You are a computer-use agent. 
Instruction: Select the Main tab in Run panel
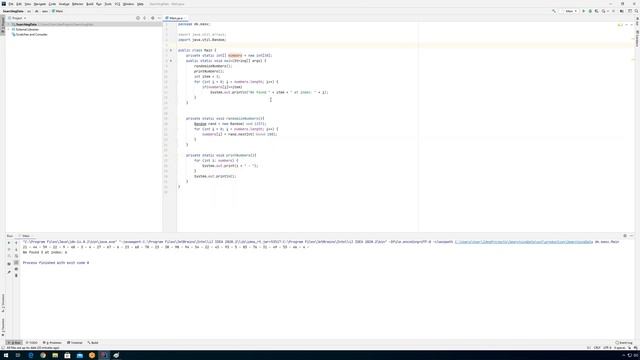coord(25,236)
